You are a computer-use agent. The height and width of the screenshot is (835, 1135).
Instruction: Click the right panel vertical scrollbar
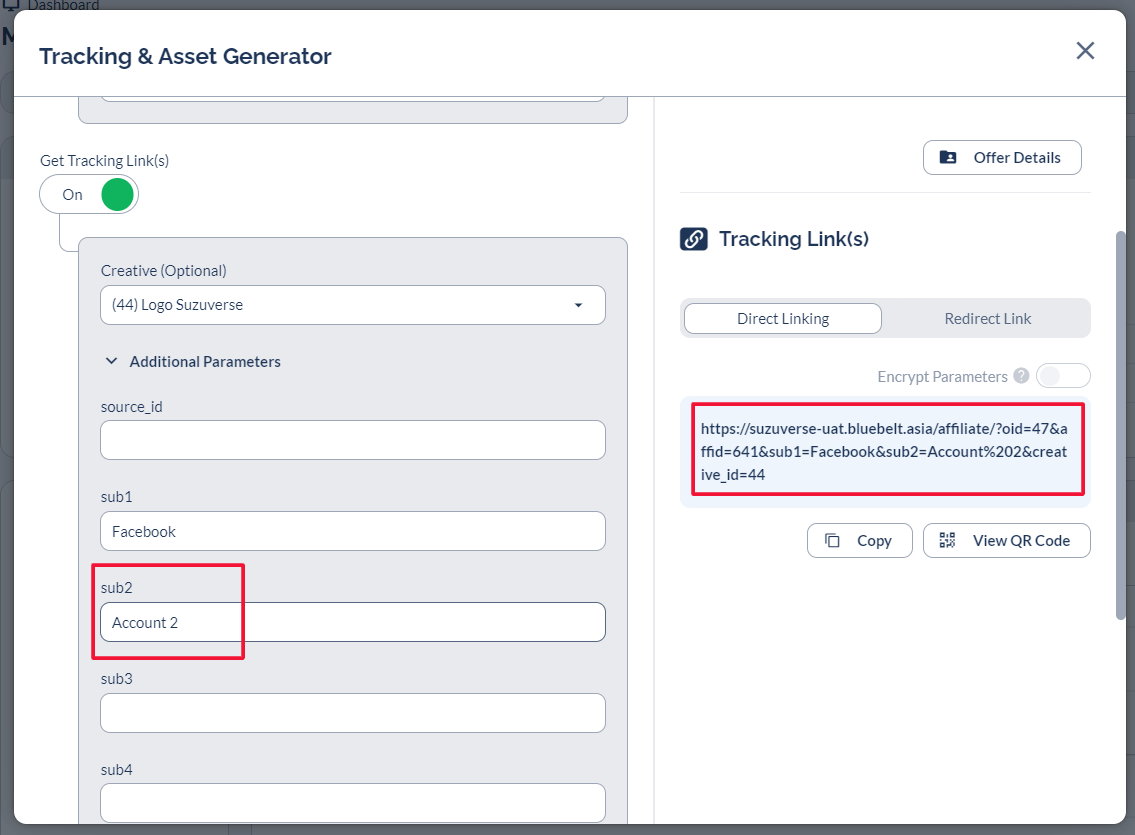tap(1121, 425)
